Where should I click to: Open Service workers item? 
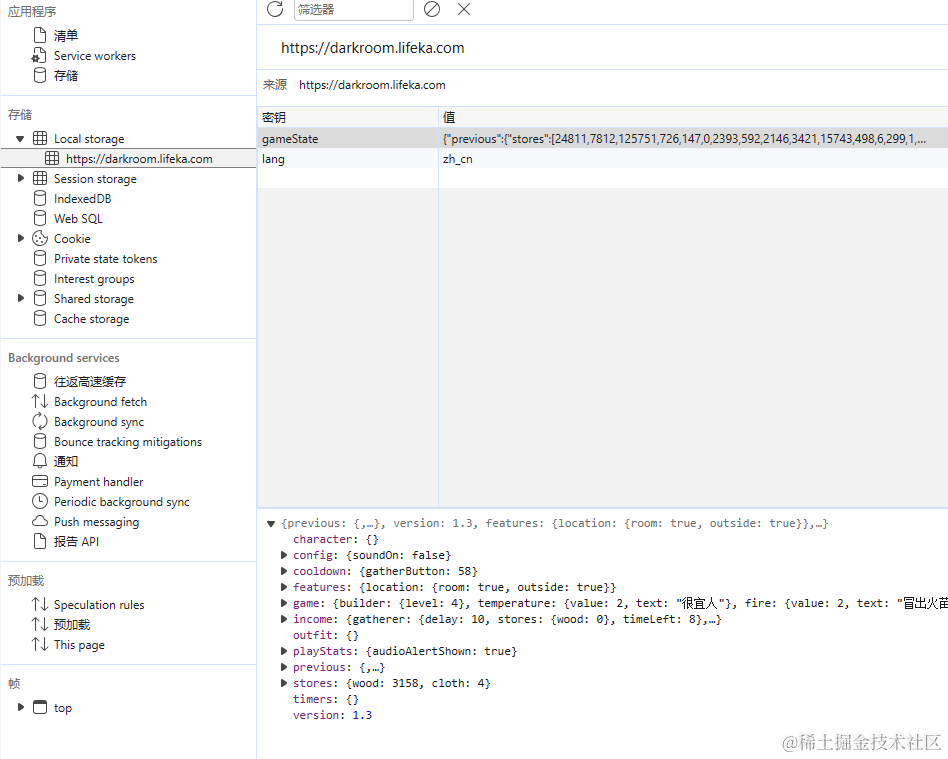click(94, 56)
